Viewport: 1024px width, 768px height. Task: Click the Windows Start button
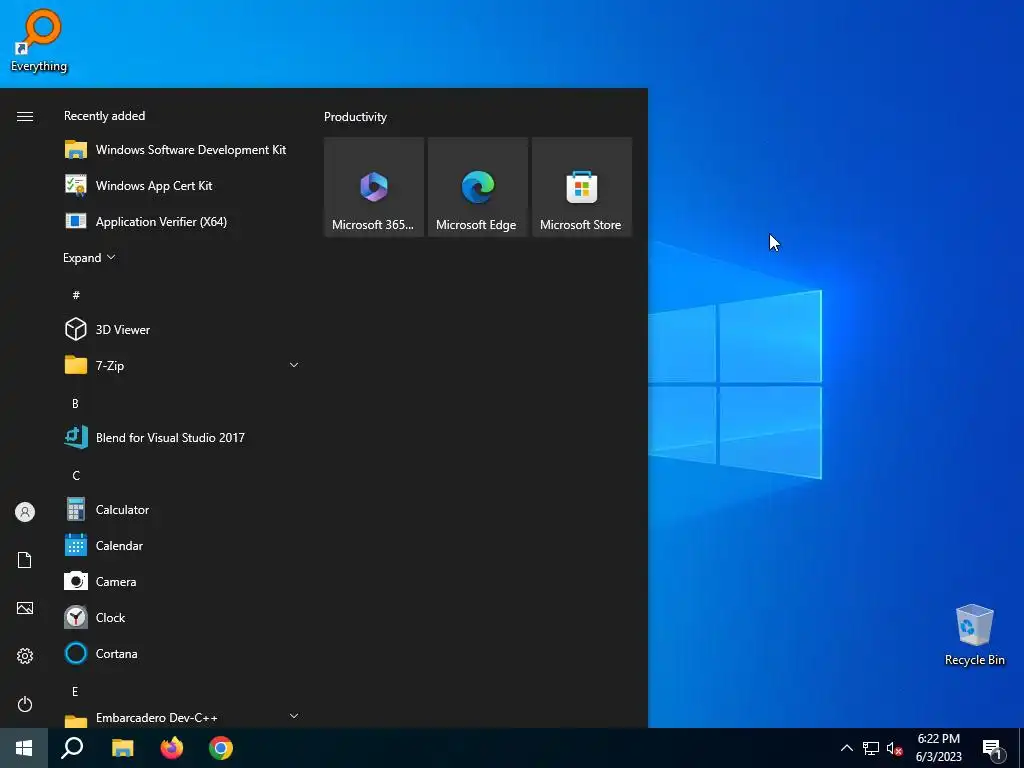tap(24, 748)
